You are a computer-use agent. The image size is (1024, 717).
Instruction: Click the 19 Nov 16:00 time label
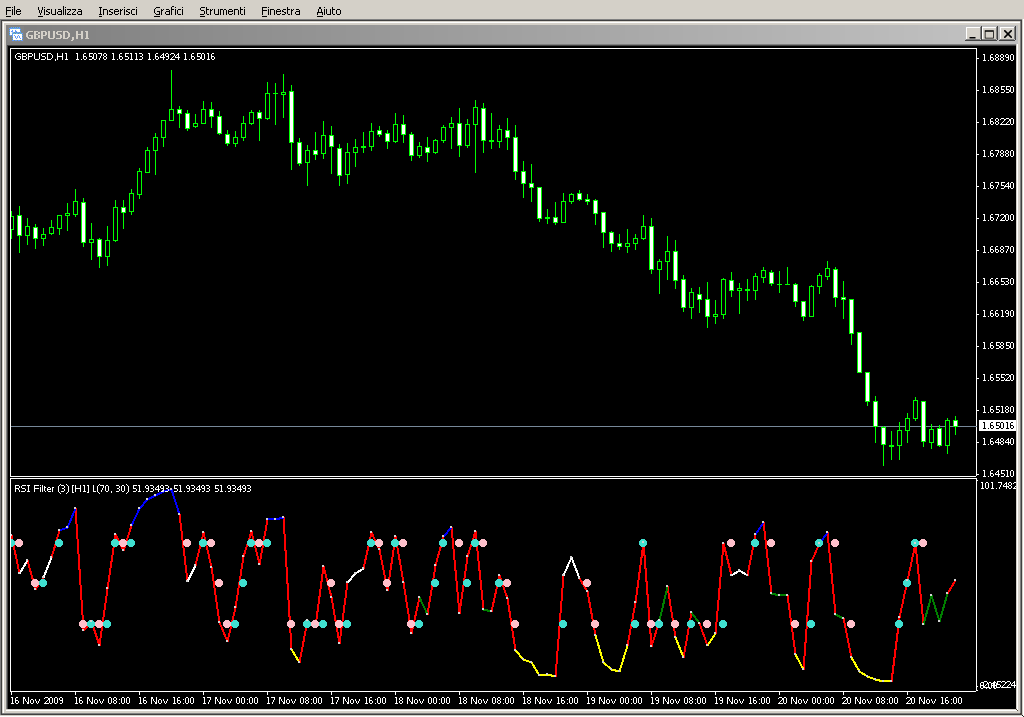tap(742, 701)
